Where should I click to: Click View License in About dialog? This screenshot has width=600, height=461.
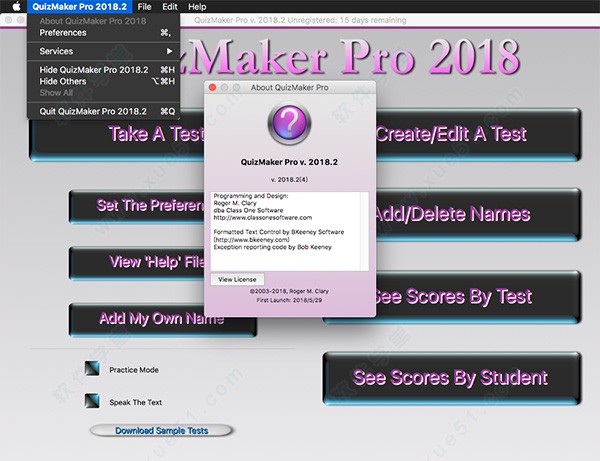tap(237, 279)
